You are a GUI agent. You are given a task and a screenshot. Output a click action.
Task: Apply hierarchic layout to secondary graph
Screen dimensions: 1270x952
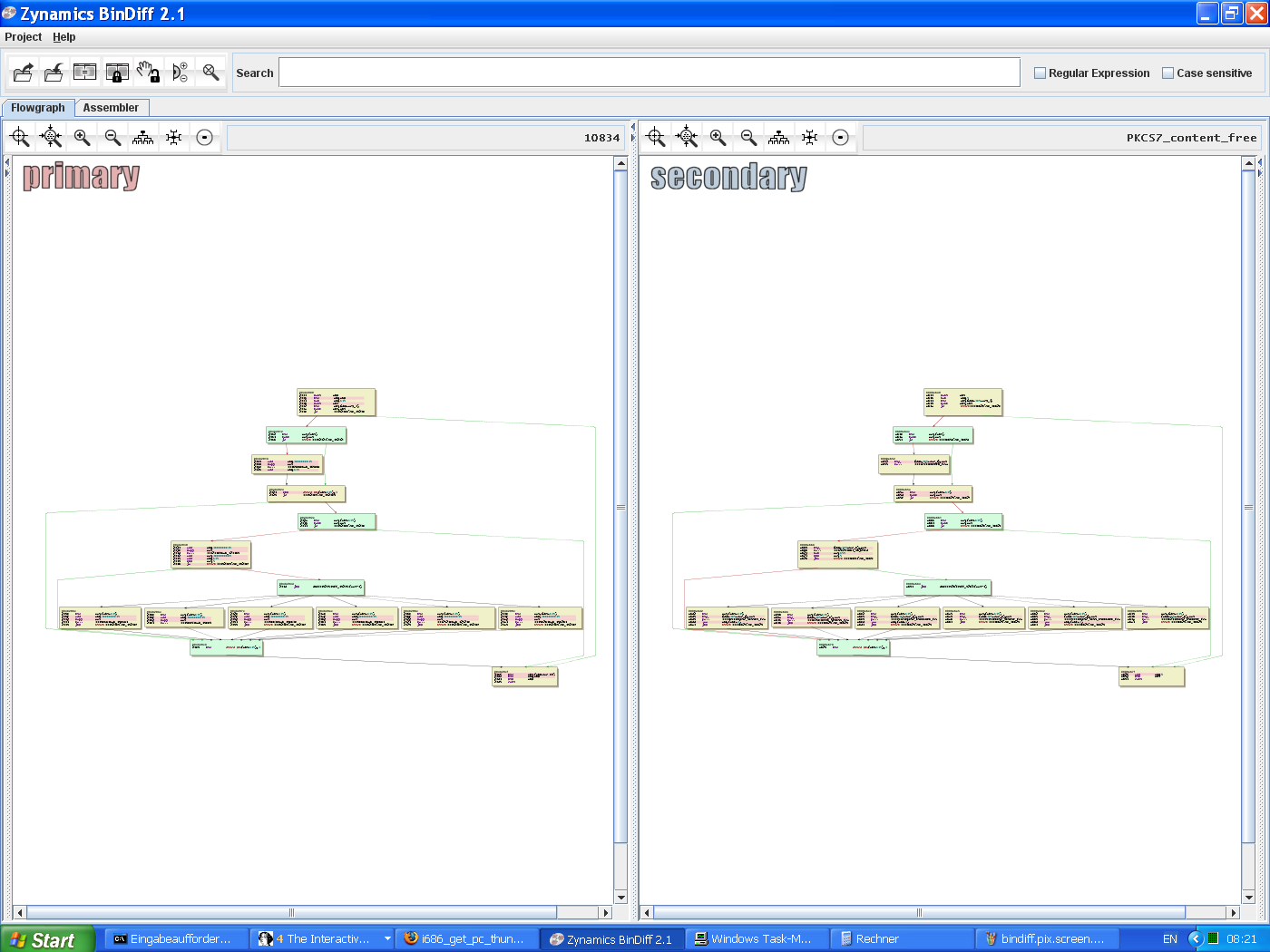coord(779,138)
